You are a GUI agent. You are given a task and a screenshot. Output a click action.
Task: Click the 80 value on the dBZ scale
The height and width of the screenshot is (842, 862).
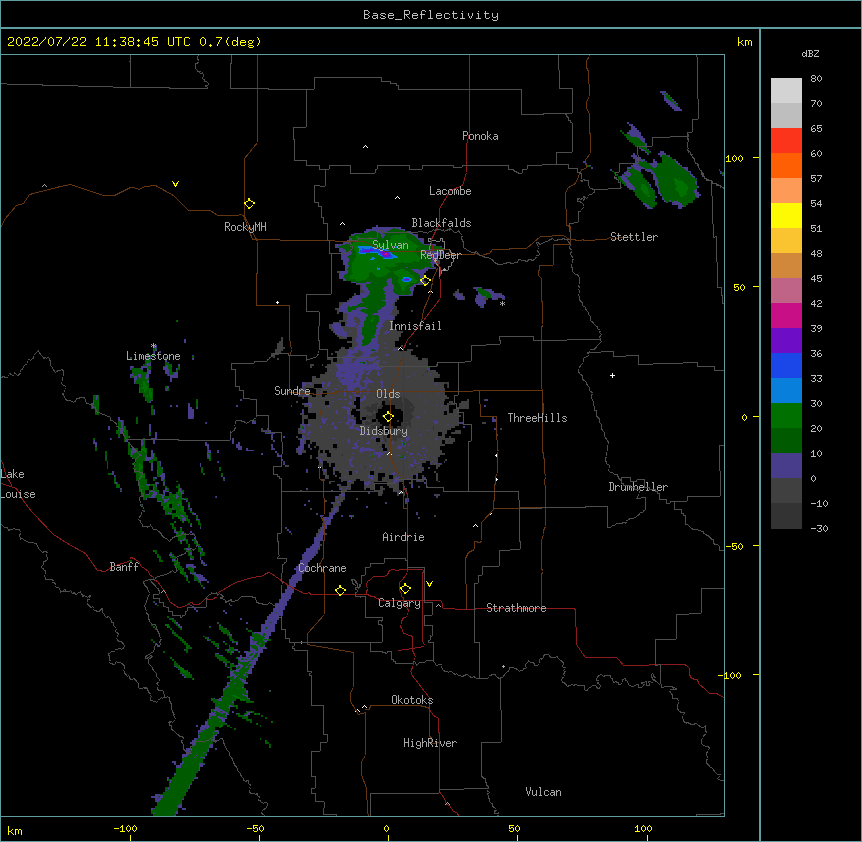(816, 79)
